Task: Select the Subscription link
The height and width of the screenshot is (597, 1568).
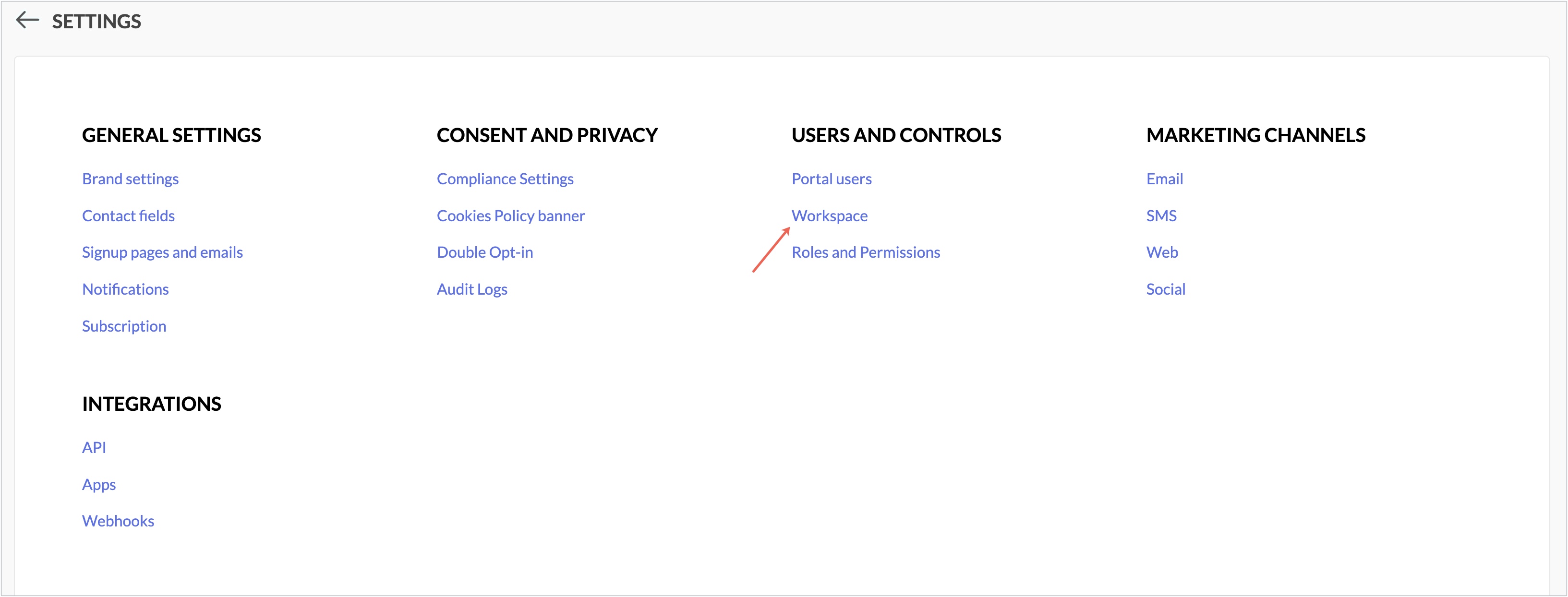Action: (x=124, y=326)
